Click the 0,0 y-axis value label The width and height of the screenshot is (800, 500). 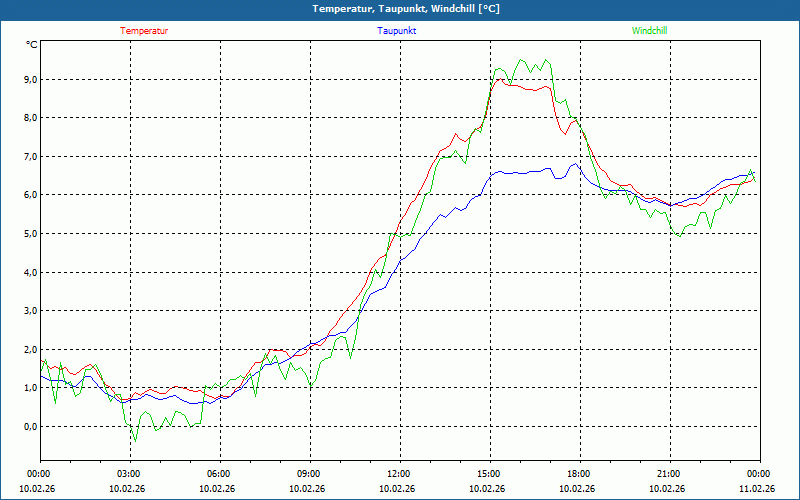30,427
